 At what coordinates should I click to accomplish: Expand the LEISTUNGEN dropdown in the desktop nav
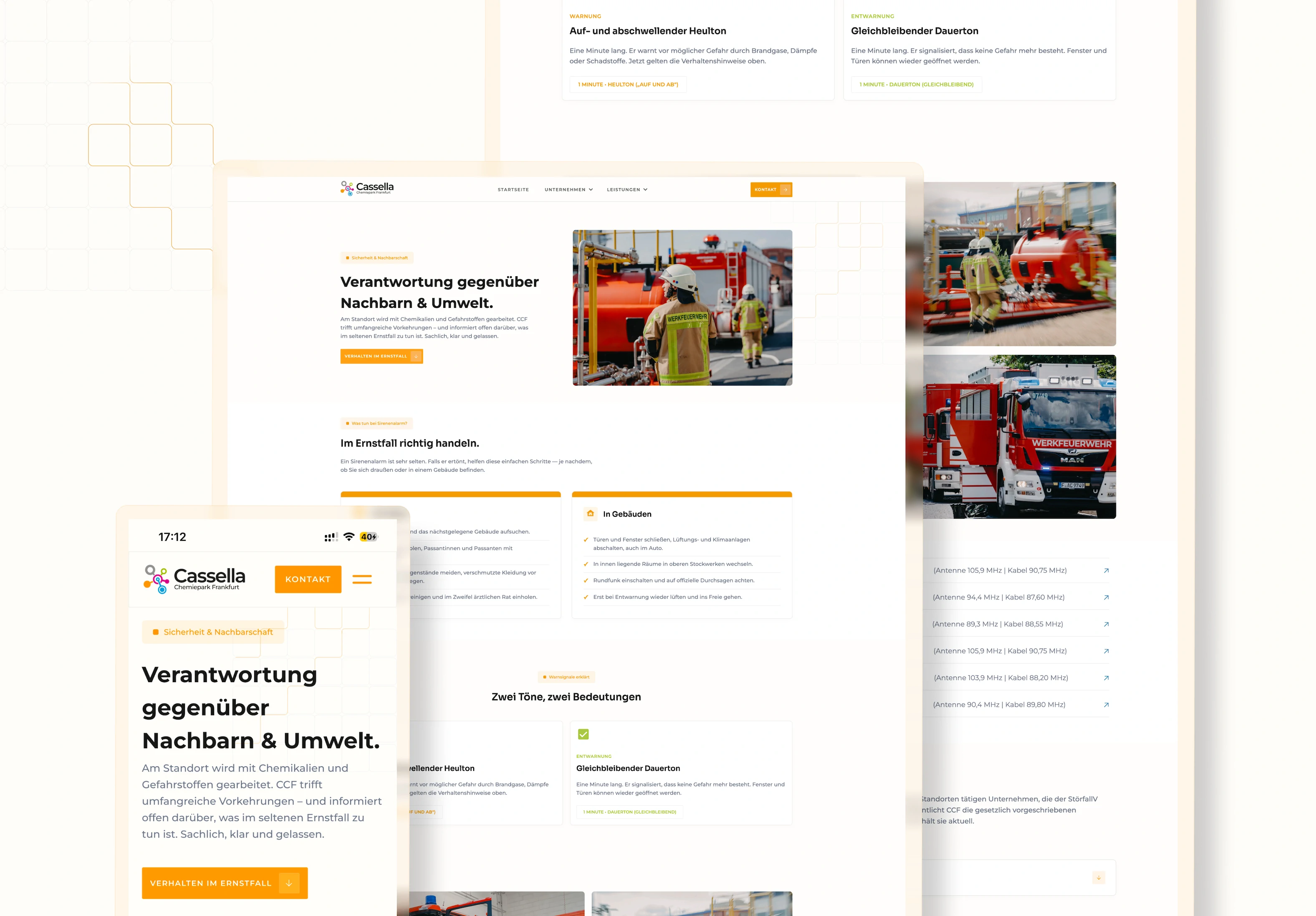(627, 190)
